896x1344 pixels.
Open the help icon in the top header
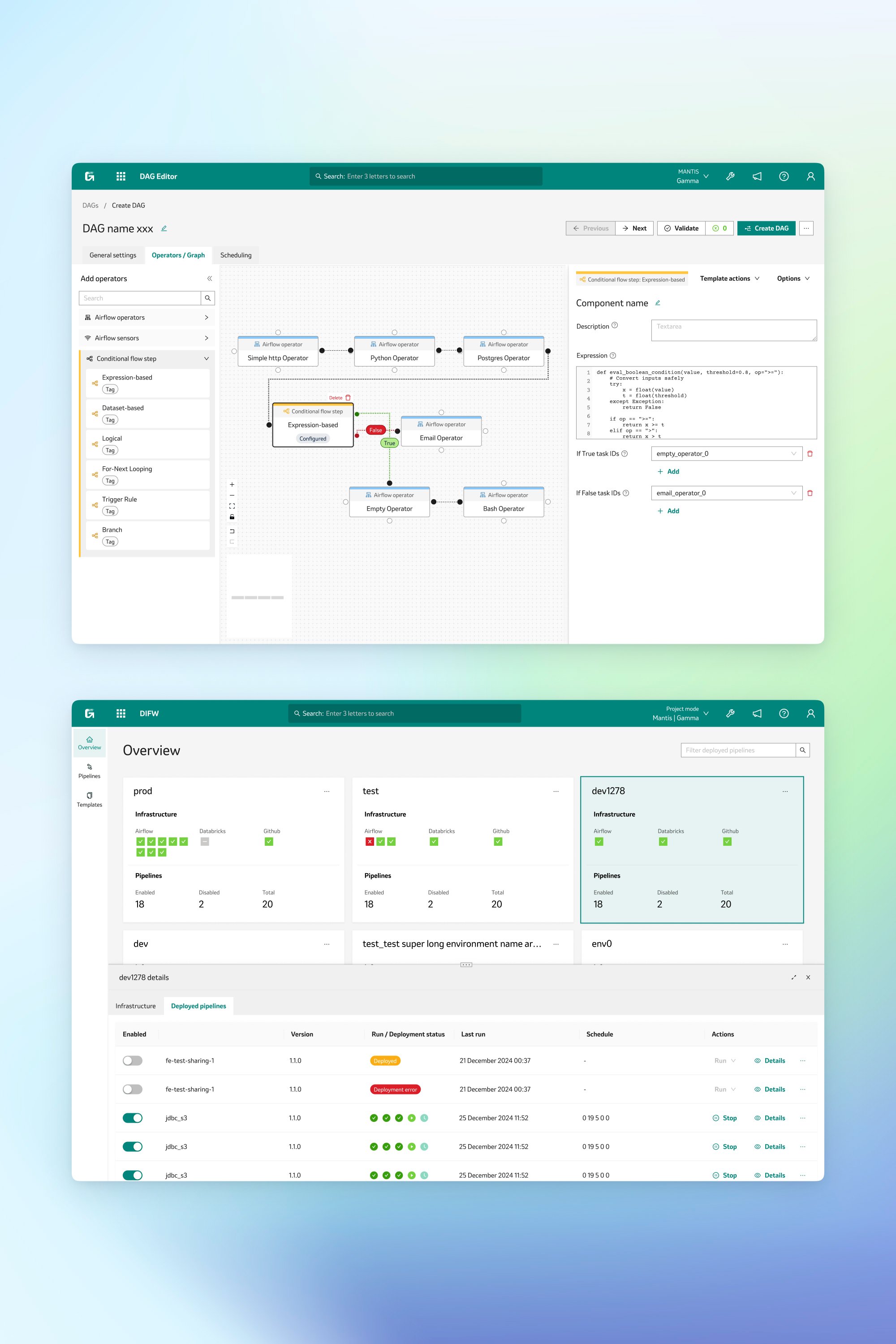(784, 176)
